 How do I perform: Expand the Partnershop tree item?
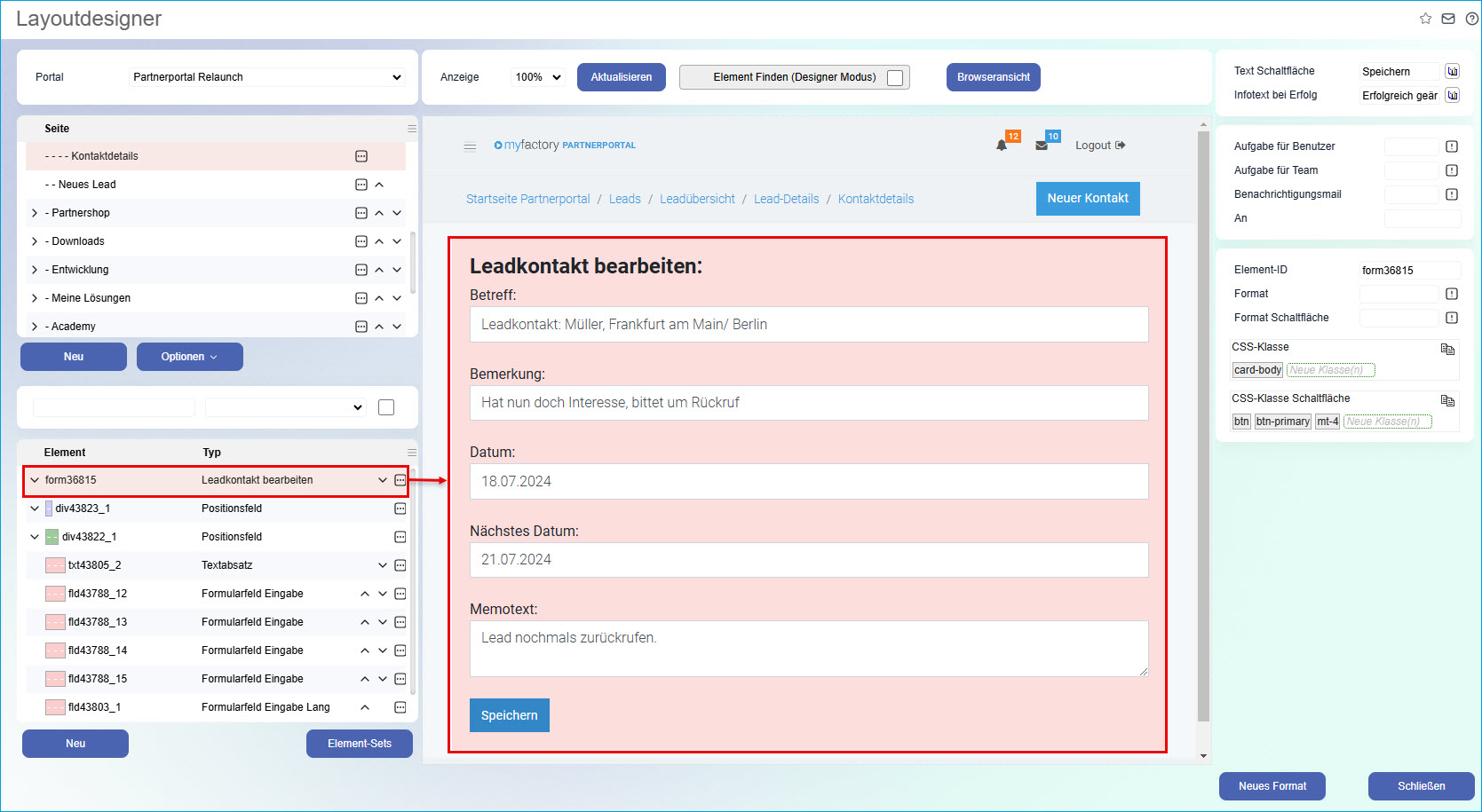(34, 213)
